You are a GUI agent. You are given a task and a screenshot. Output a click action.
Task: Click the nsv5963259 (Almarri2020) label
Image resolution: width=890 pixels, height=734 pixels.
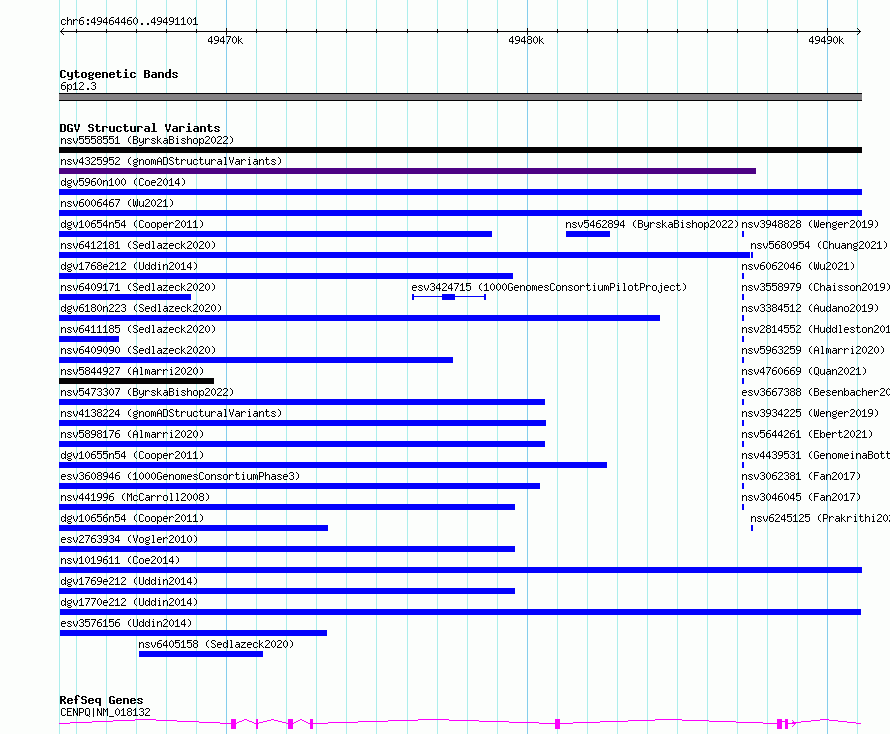pyautogui.click(x=813, y=350)
